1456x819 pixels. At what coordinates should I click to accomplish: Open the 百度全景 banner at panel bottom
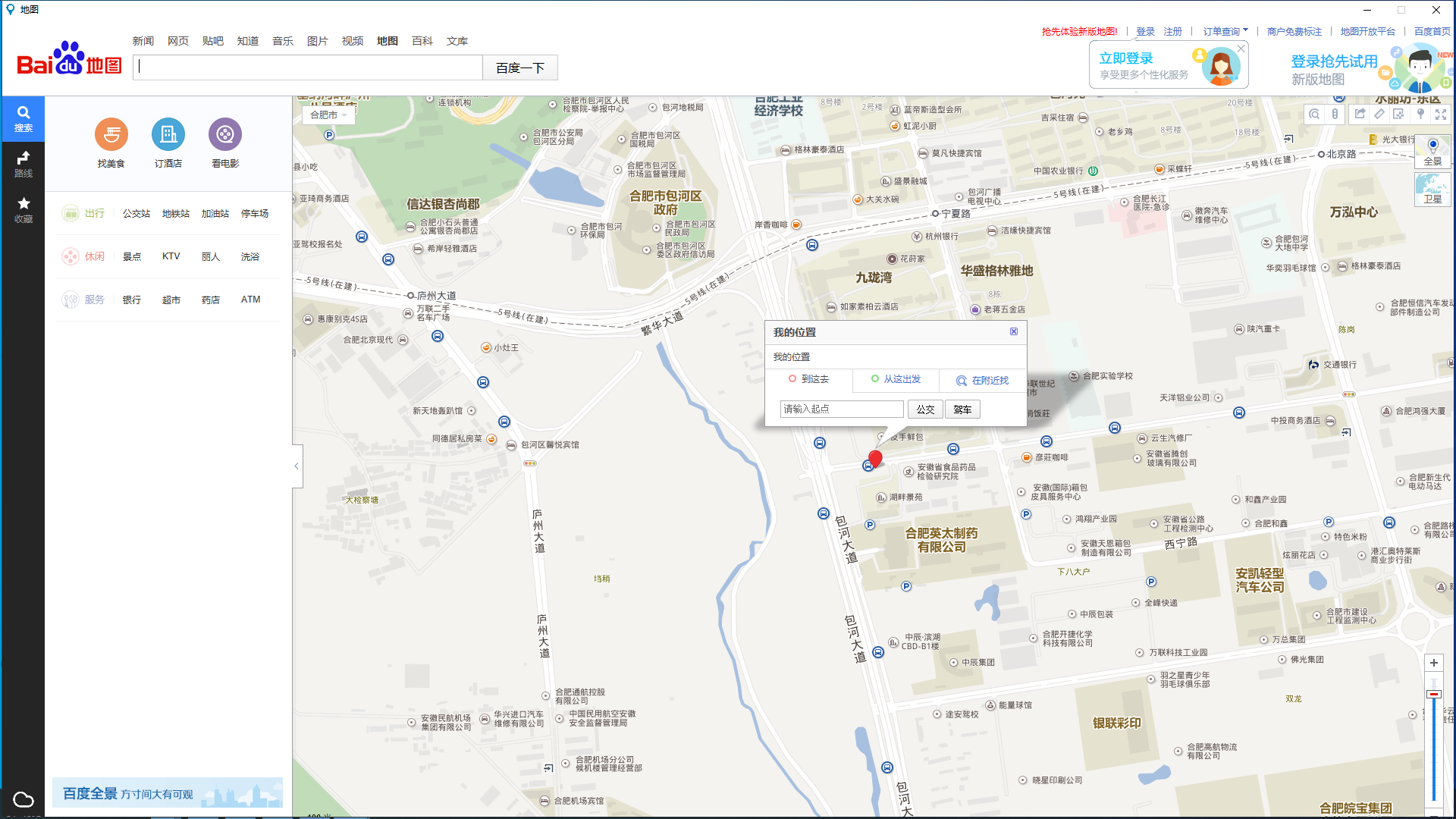pos(168,792)
